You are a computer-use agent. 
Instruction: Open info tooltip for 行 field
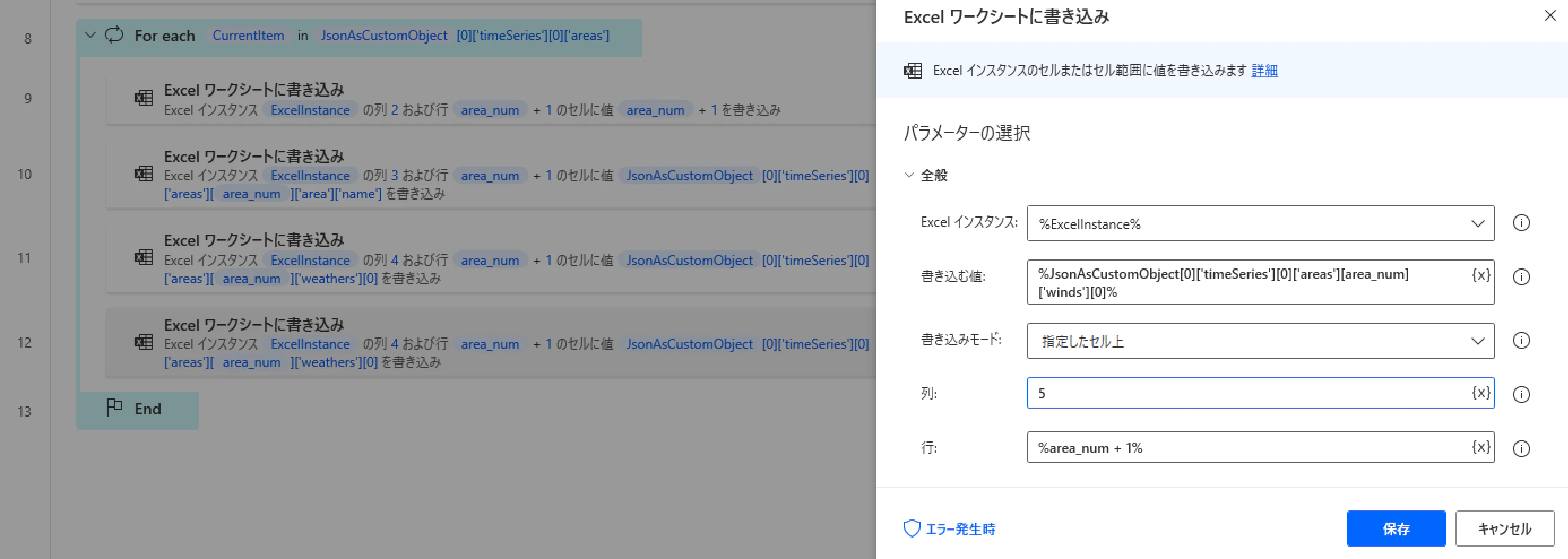[x=1521, y=449]
